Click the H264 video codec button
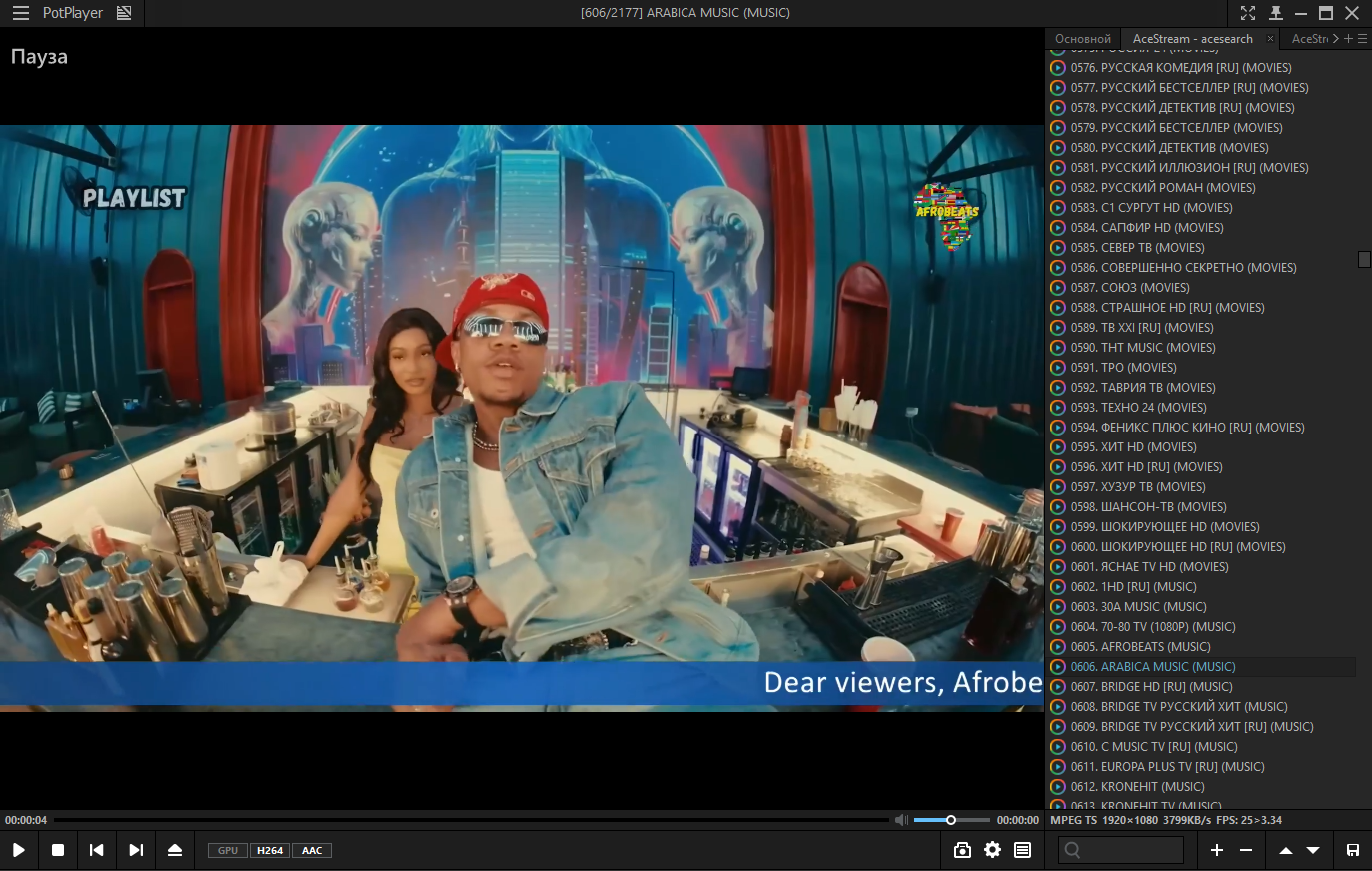 click(270, 851)
